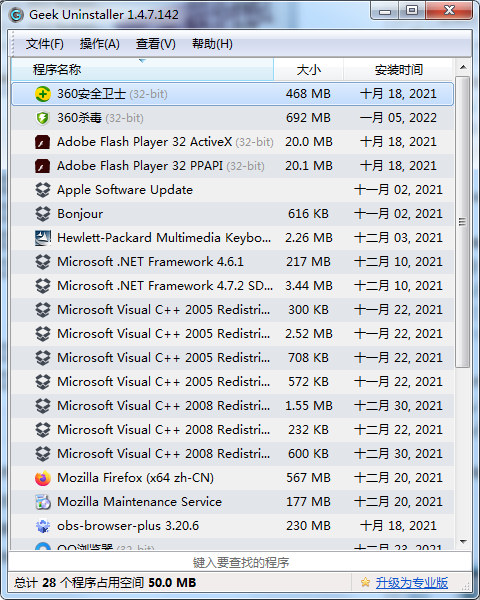This screenshot has width=480, height=600.
Task: Click the 键入要查找的程序 search field
Action: click(240, 562)
